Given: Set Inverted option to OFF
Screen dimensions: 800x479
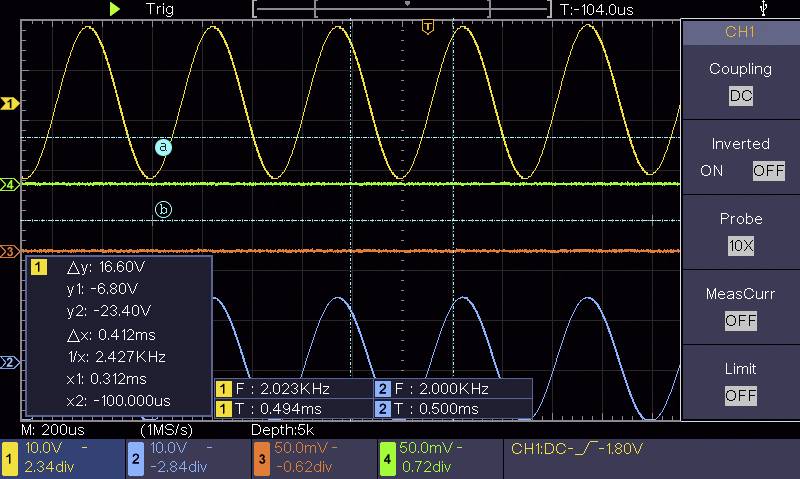Looking at the screenshot, I should coord(768,171).
